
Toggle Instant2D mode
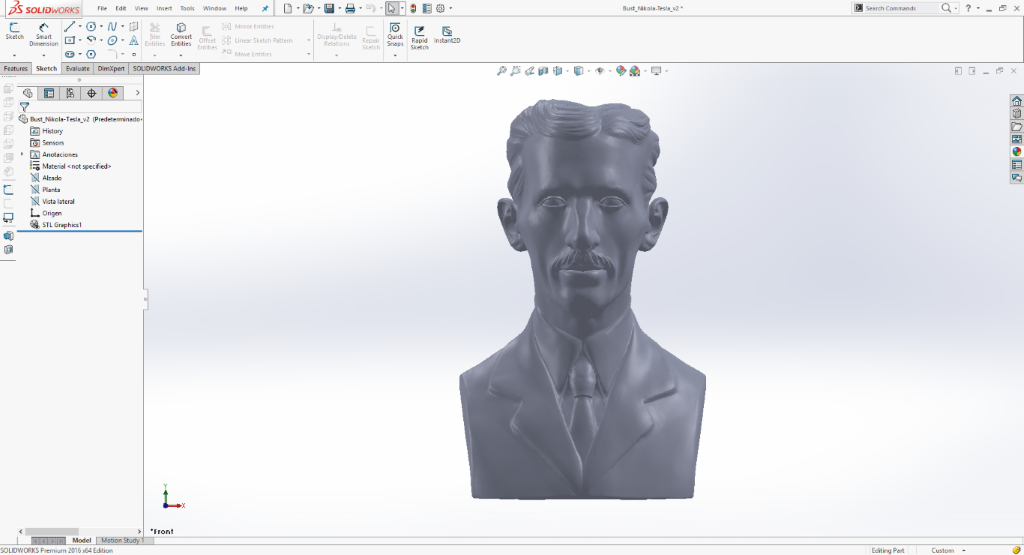[447, 35]
